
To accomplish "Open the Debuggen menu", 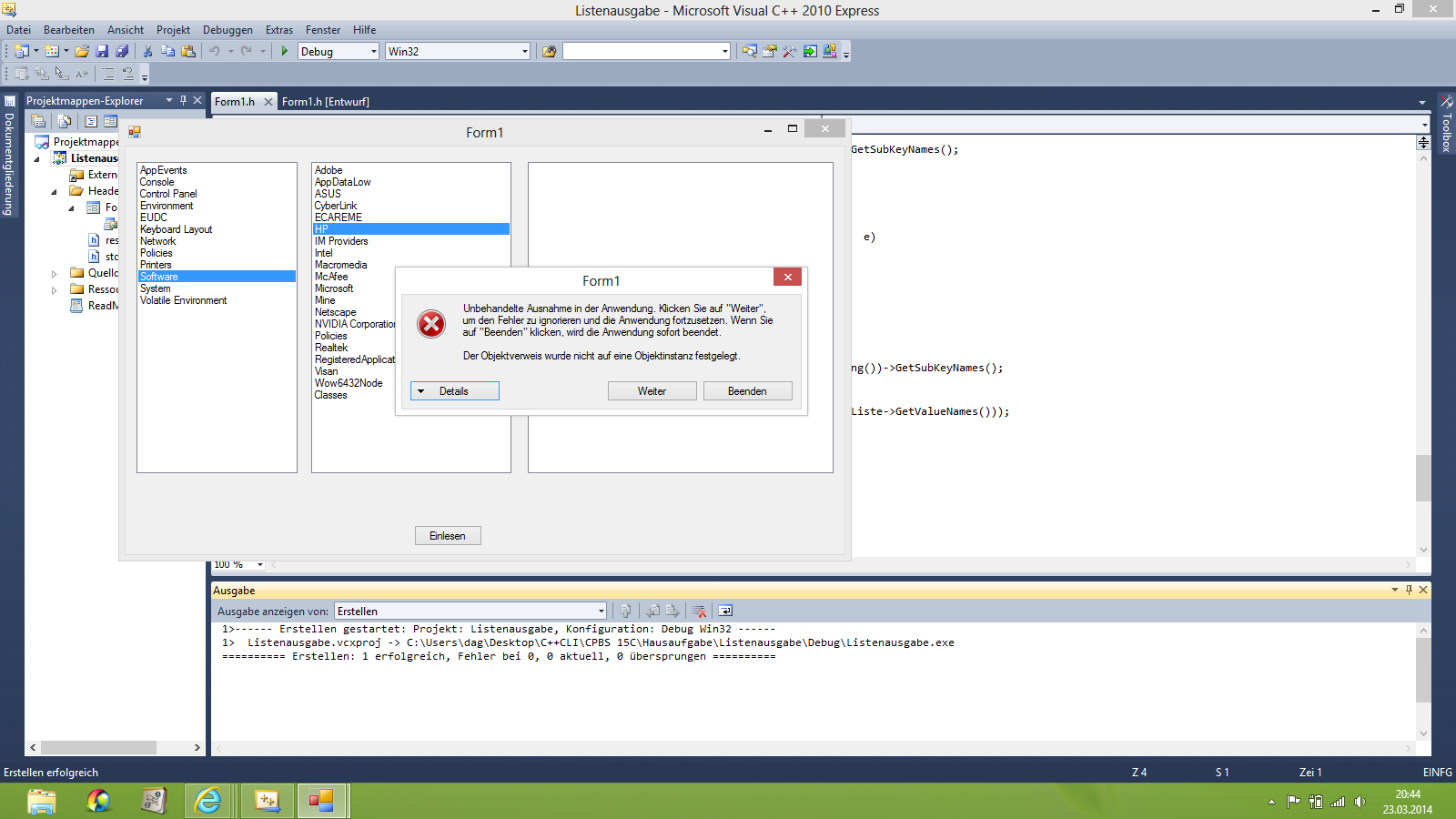I will click(227, 30).
